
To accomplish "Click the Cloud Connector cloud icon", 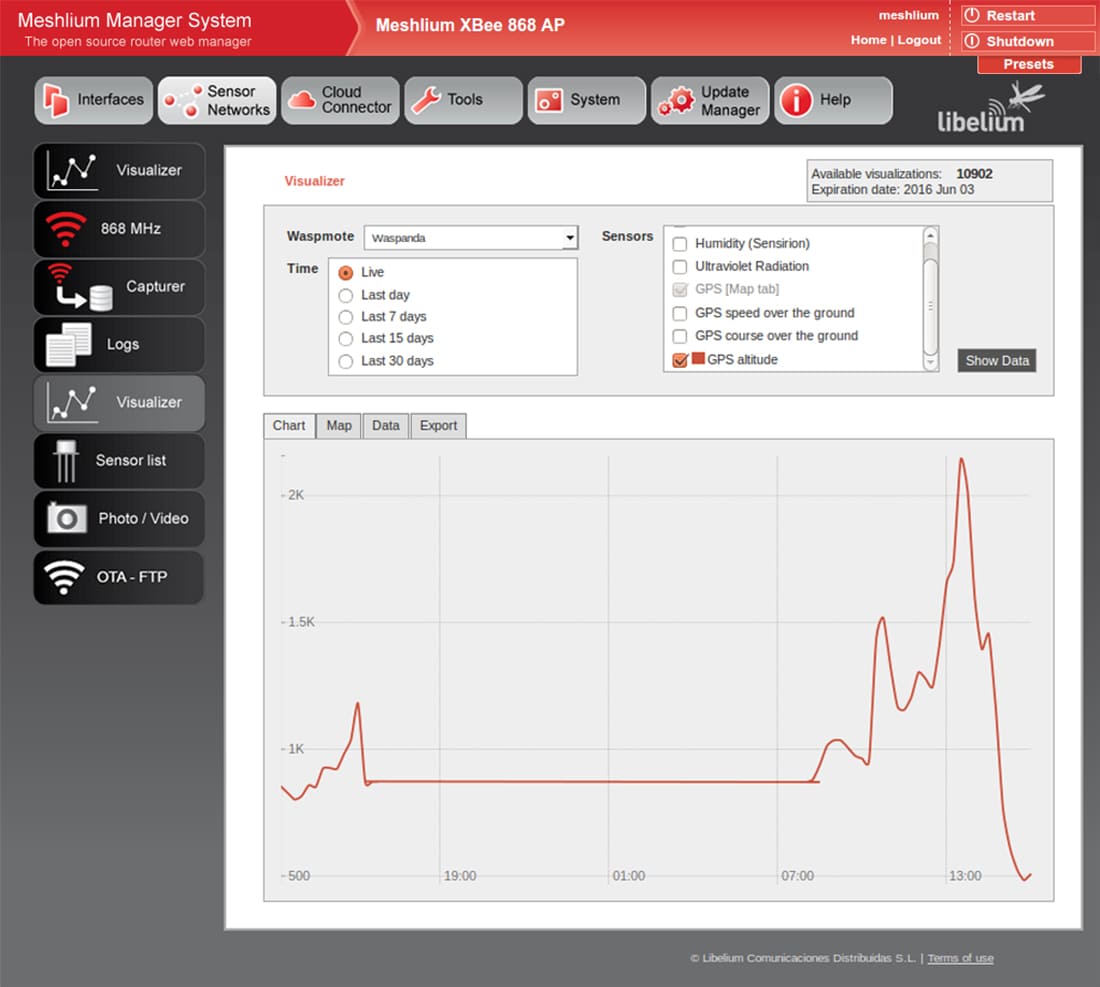I will 302,100.
